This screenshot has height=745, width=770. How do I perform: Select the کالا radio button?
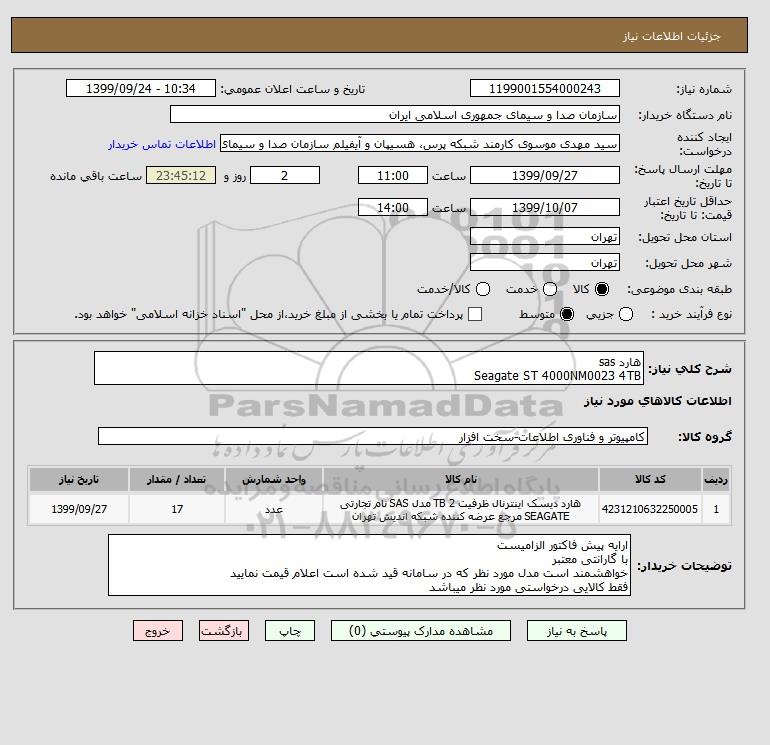(602, 289)
